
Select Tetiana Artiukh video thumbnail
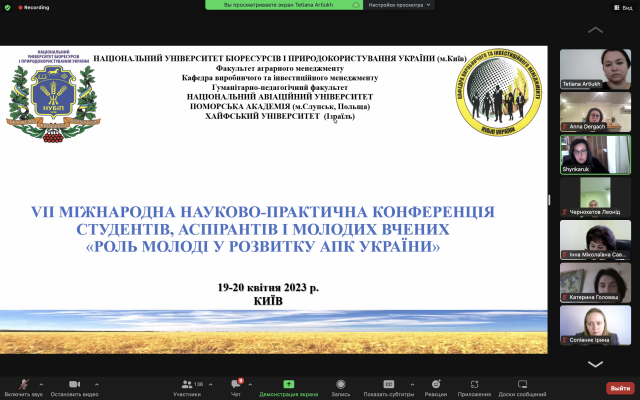click(595, 69)
